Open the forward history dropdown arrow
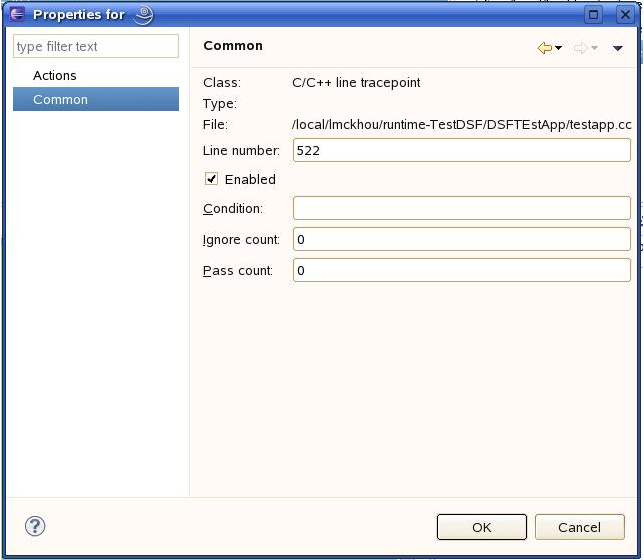644x560 pixels. pos(594,48)
